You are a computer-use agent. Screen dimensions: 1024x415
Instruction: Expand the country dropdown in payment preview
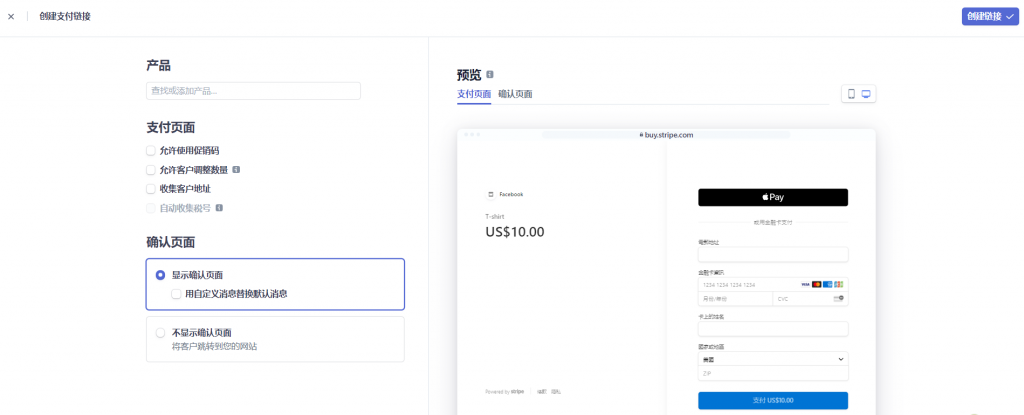click(773, 359)
